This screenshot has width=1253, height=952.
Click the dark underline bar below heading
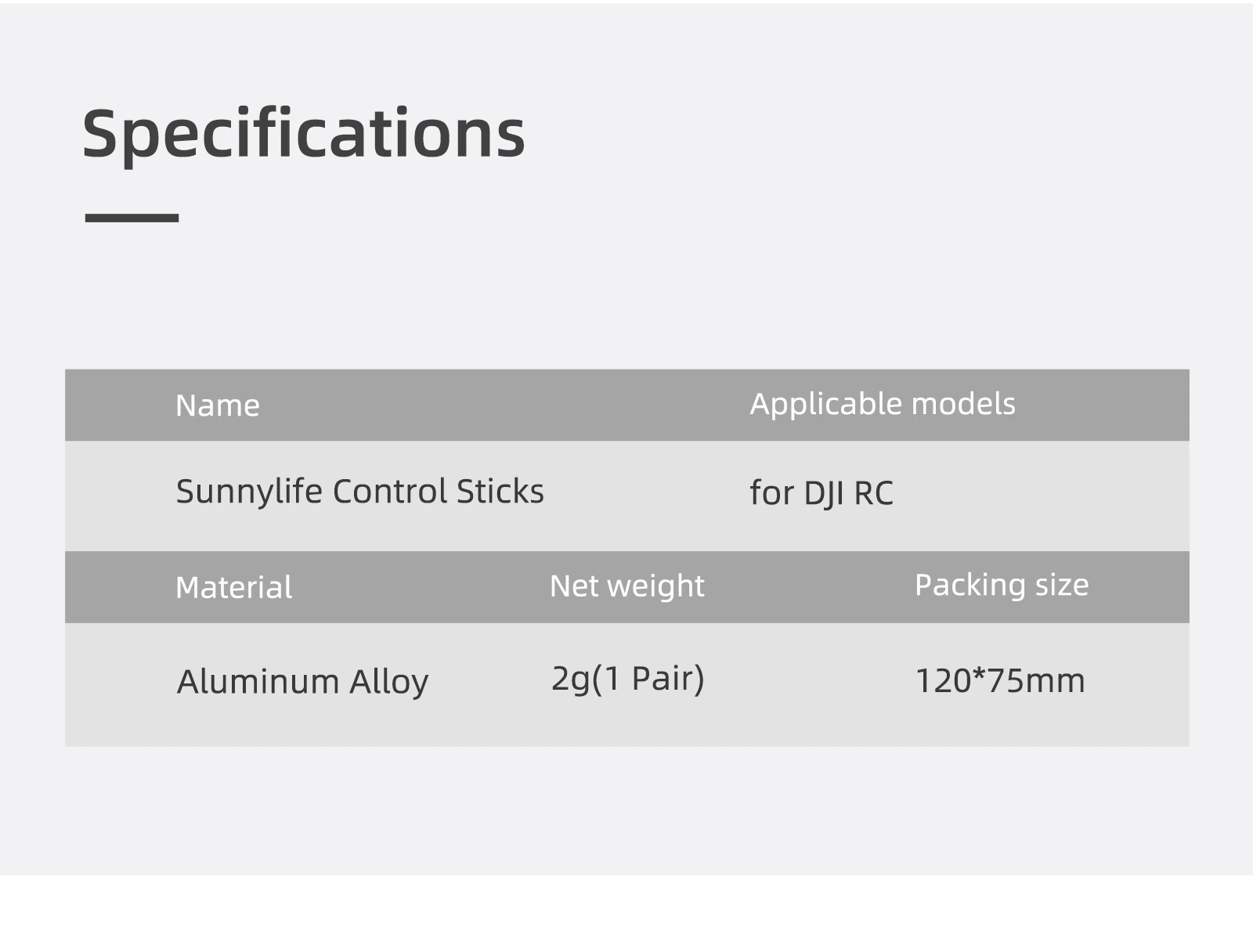[132, 218]
